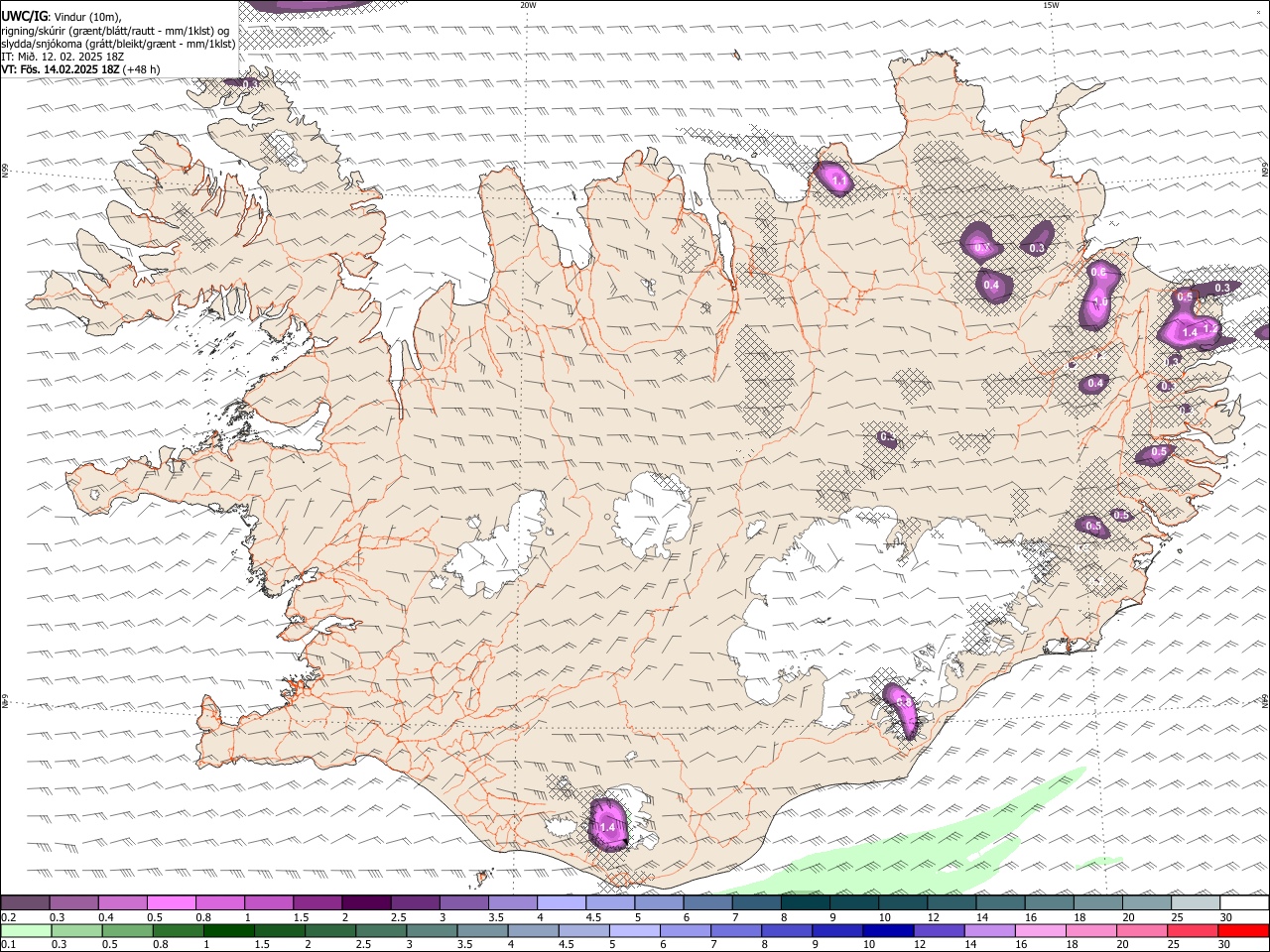
Task: Click the bright red bottom swatch after 30
Action: pyautogui.click(x=1244, y=931)
